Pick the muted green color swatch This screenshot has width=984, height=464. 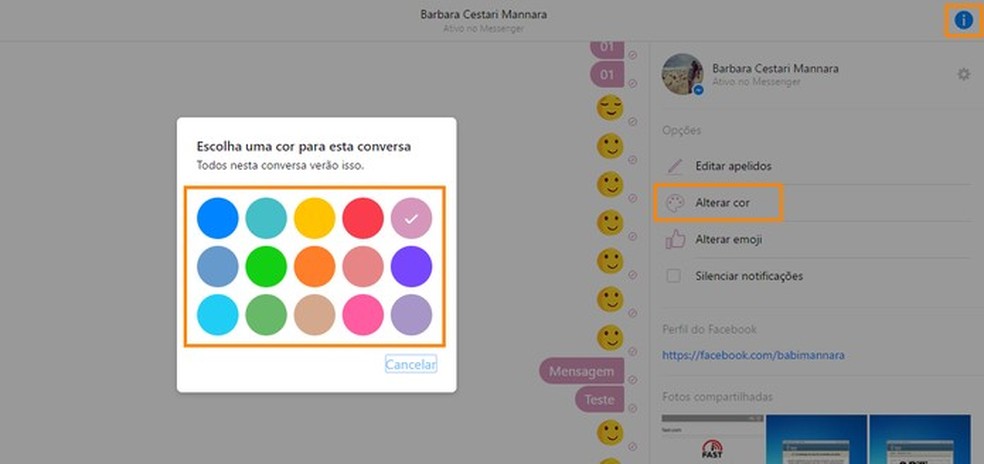click(266, 315)
